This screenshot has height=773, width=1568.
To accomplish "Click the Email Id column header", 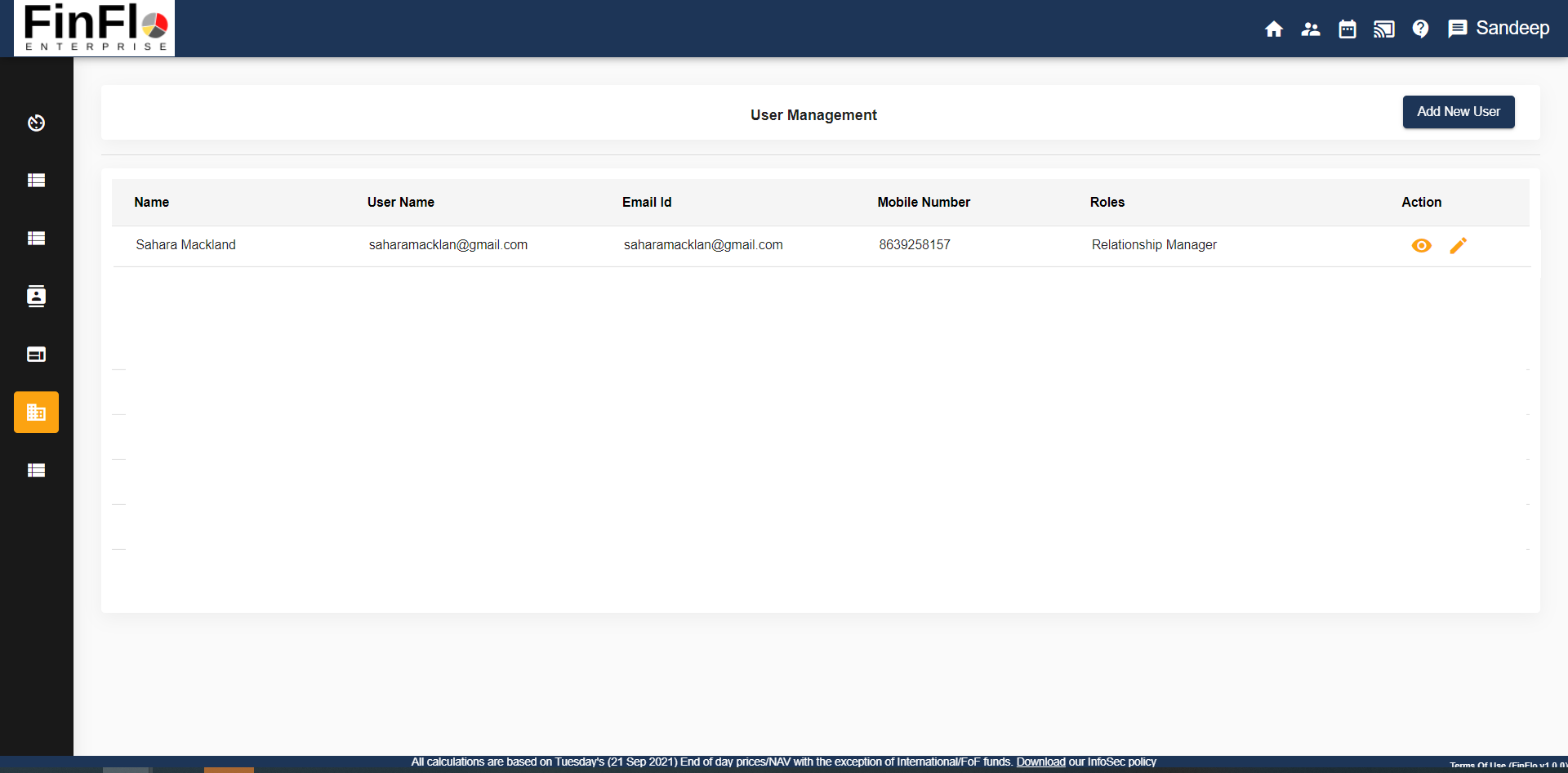I will [647, 203].
